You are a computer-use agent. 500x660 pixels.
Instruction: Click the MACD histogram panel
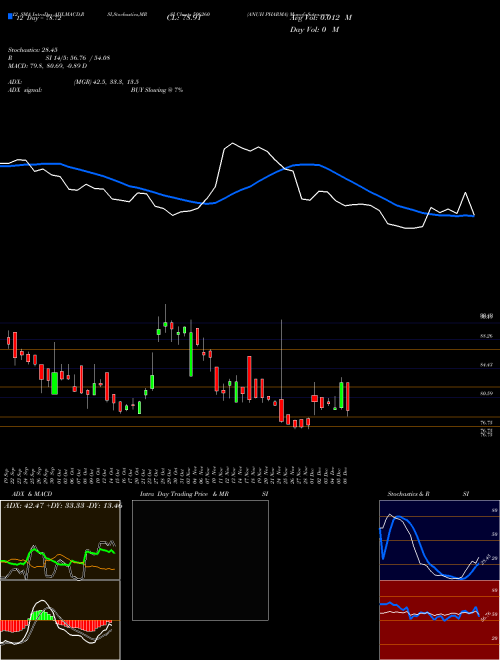click(x=60, y=620)
